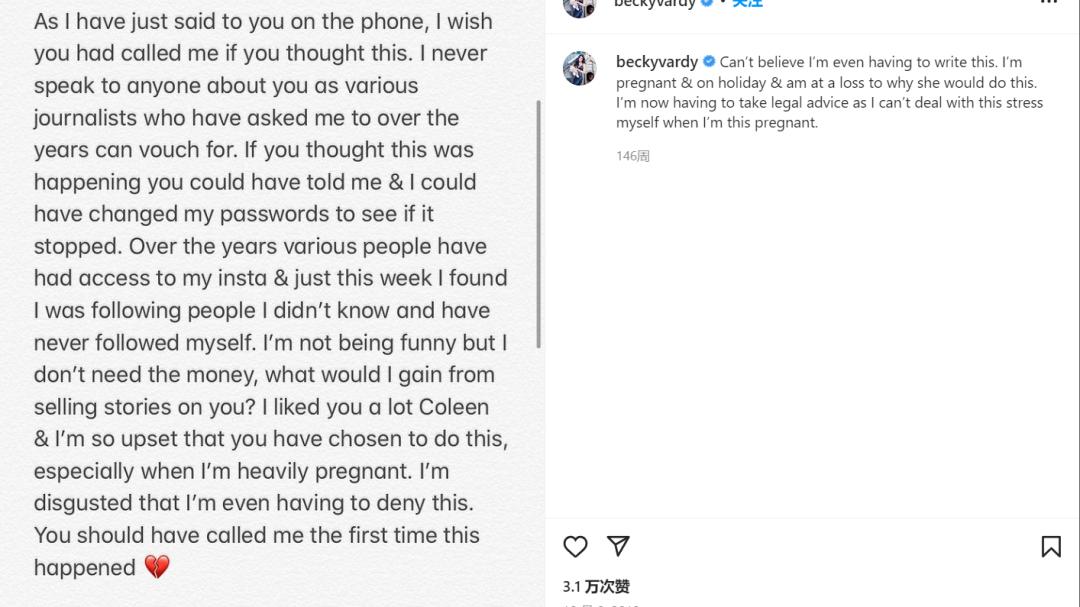1080x607 pixels.
Task: Open more options menu at top right
Action: 1048,3
